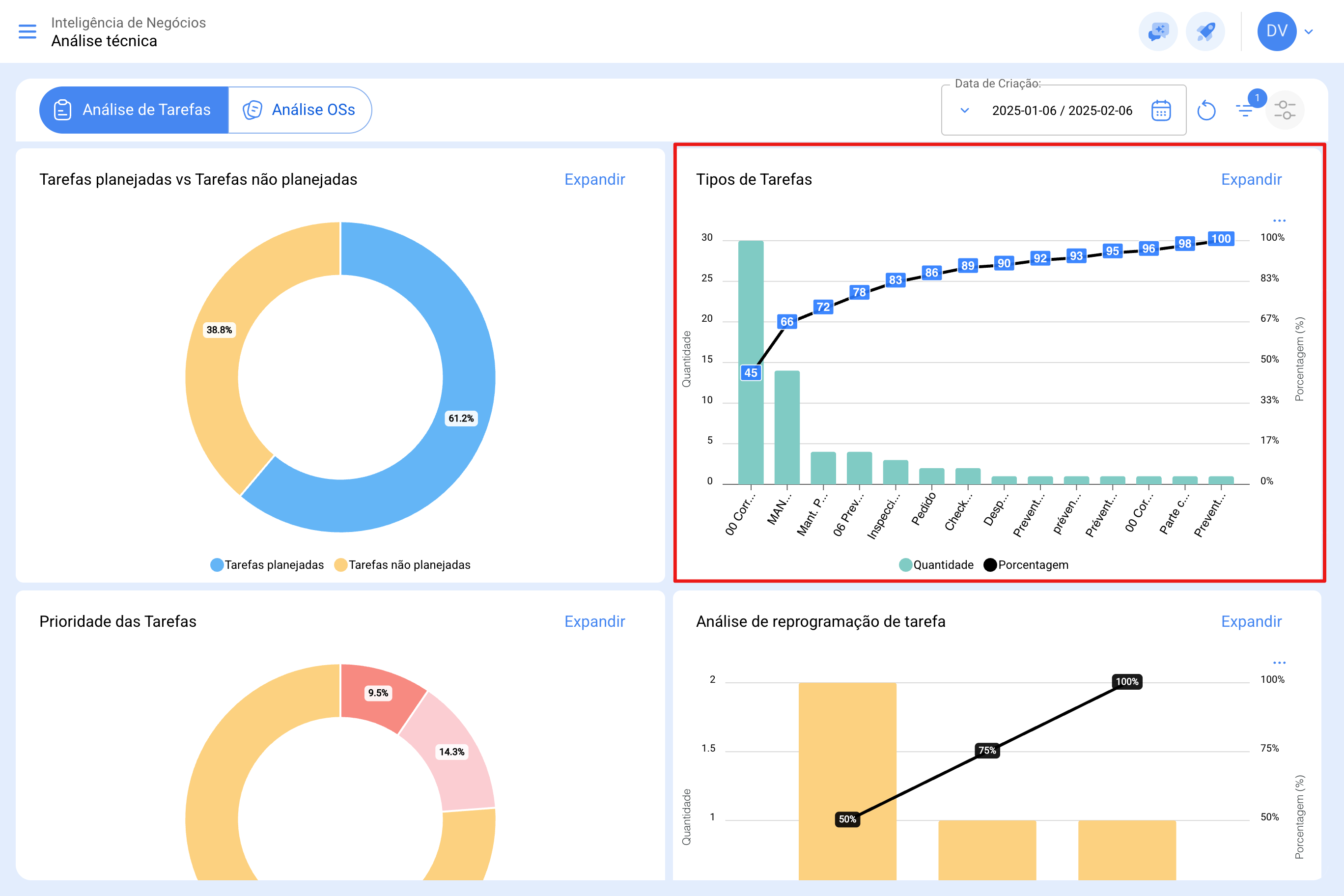Screen dimensions: 1344x896
Task: Expand the user profile chevron
Action: (1309, 32)
